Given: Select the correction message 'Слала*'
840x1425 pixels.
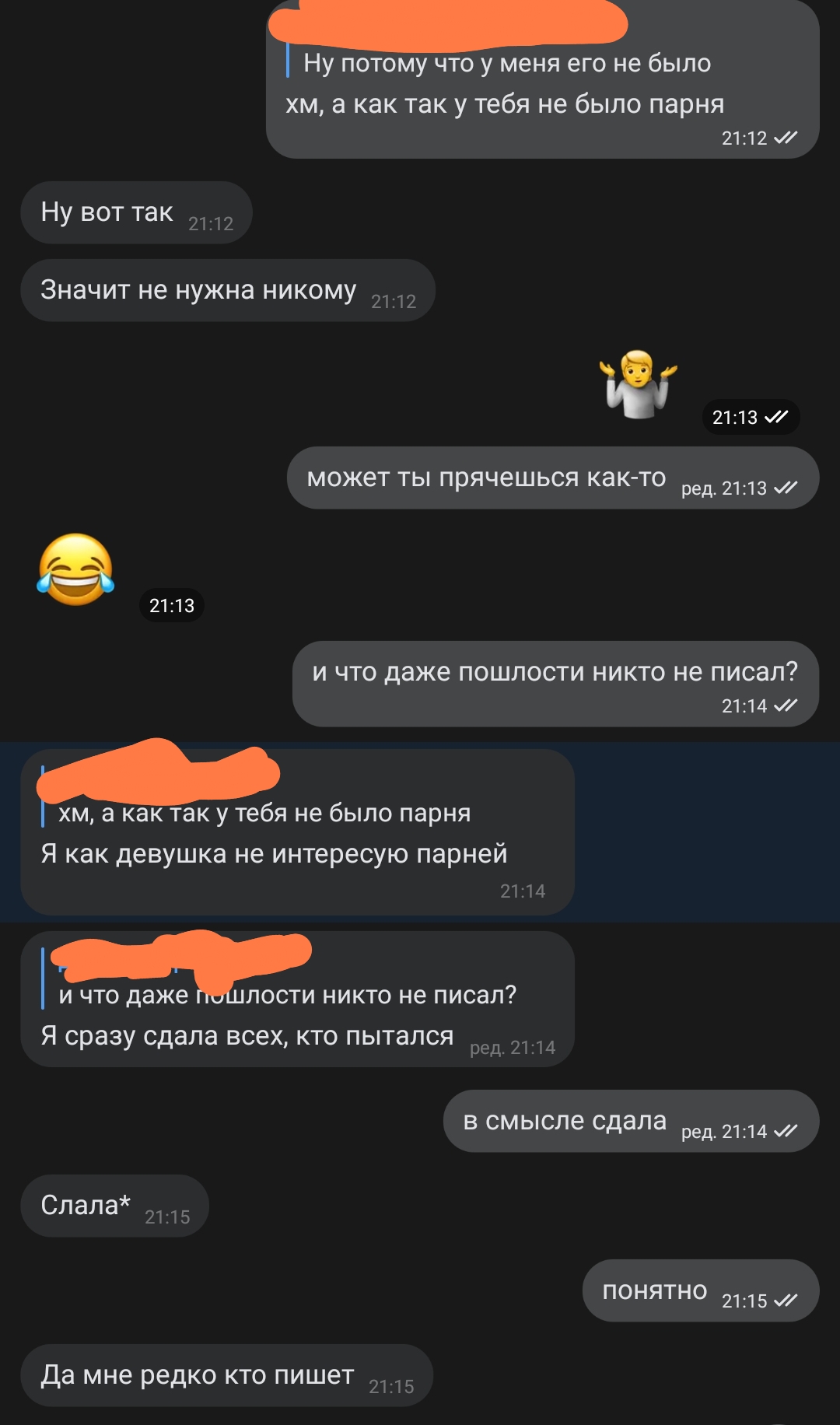Looking at the screenshot, I should pyautogui.click(x=114, y=1206).
